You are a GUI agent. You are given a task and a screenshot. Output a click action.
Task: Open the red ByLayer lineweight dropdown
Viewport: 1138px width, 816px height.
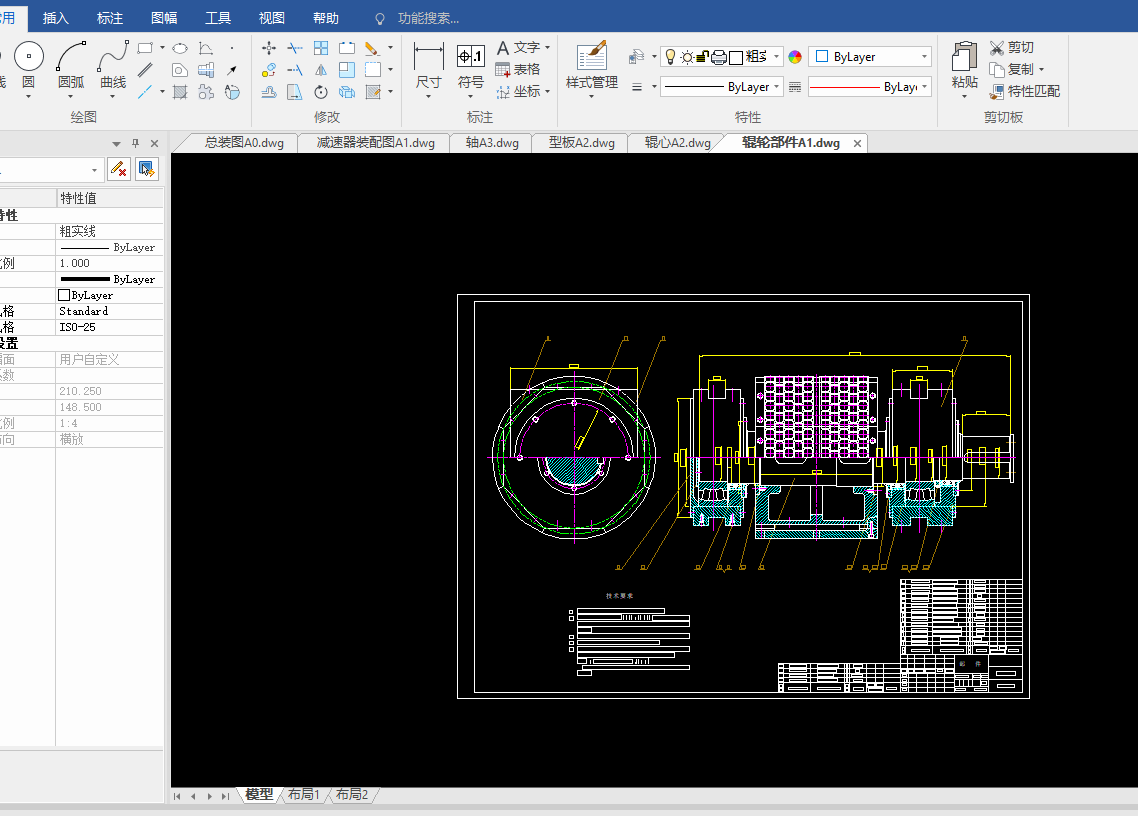pos(924,87)
